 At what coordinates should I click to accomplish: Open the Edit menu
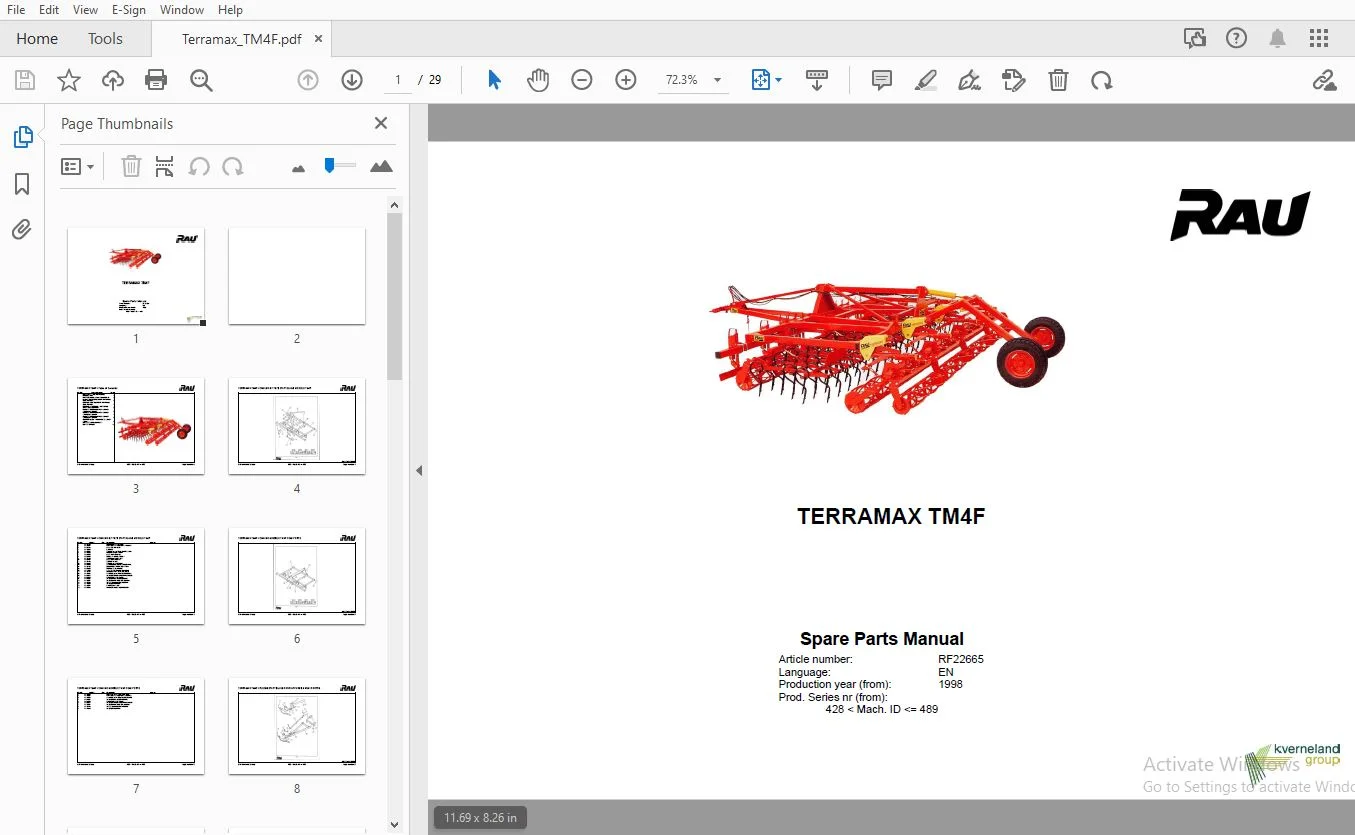pos(49,9)
